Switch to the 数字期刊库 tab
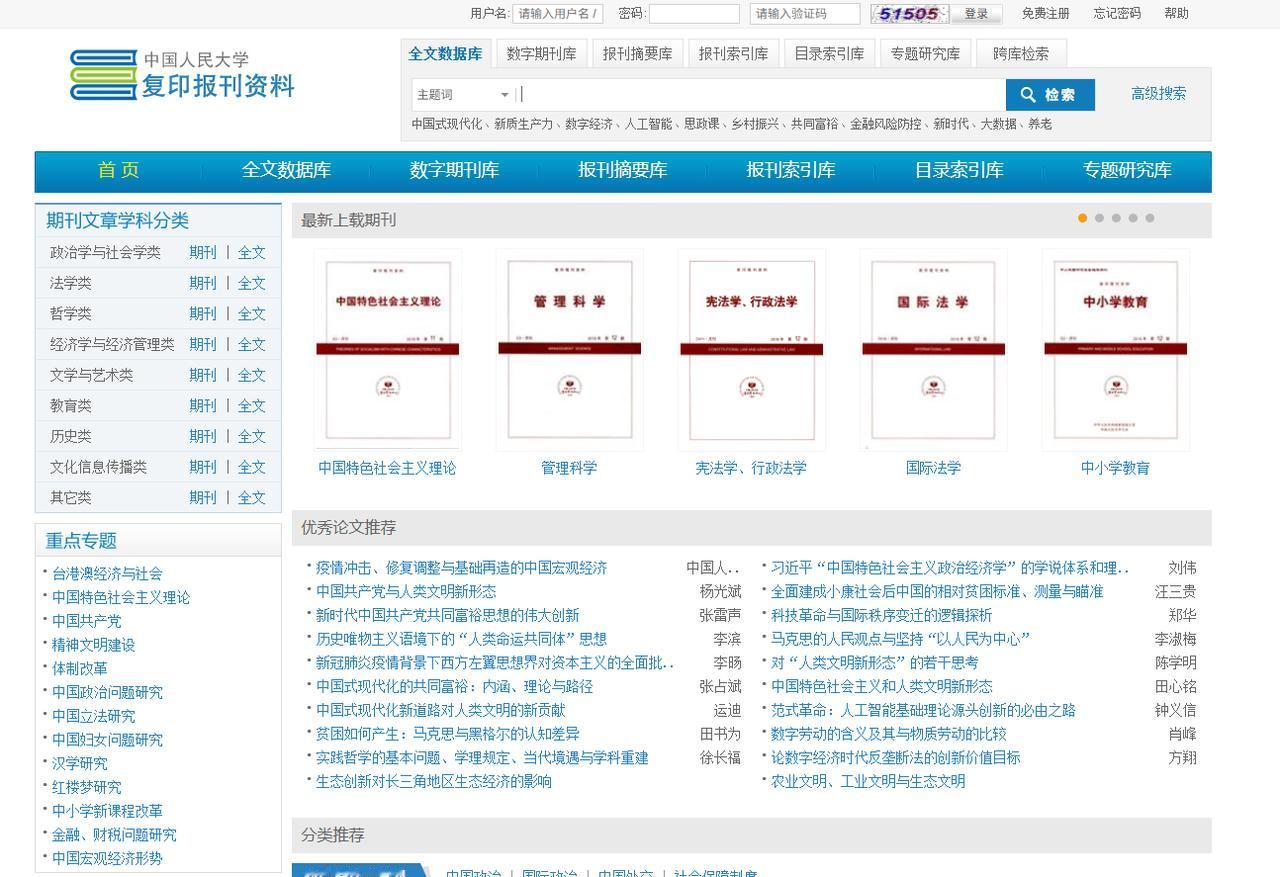 [x=541, y=53]
